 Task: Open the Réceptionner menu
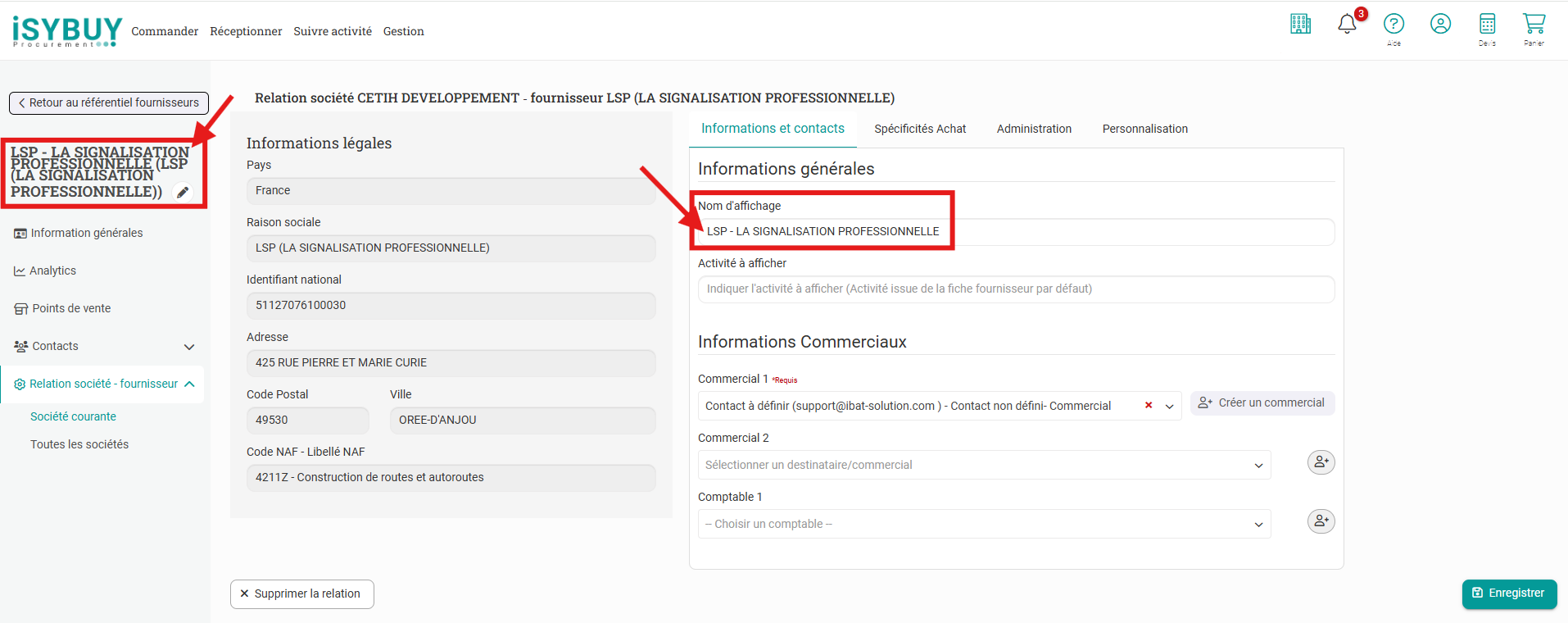click(x=246, y=31)
